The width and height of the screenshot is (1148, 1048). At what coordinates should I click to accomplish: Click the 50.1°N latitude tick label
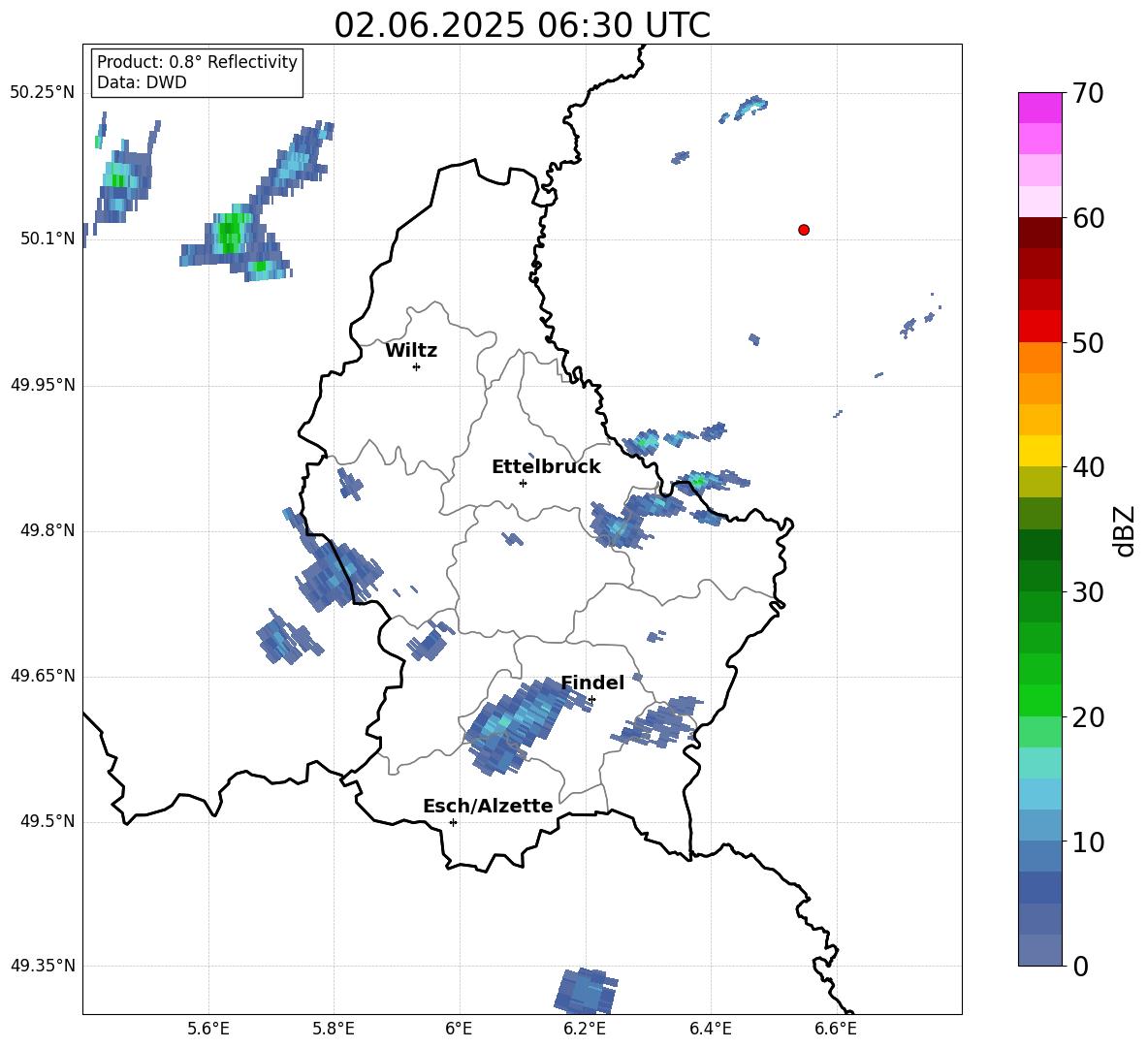click(x=48, y=238)
